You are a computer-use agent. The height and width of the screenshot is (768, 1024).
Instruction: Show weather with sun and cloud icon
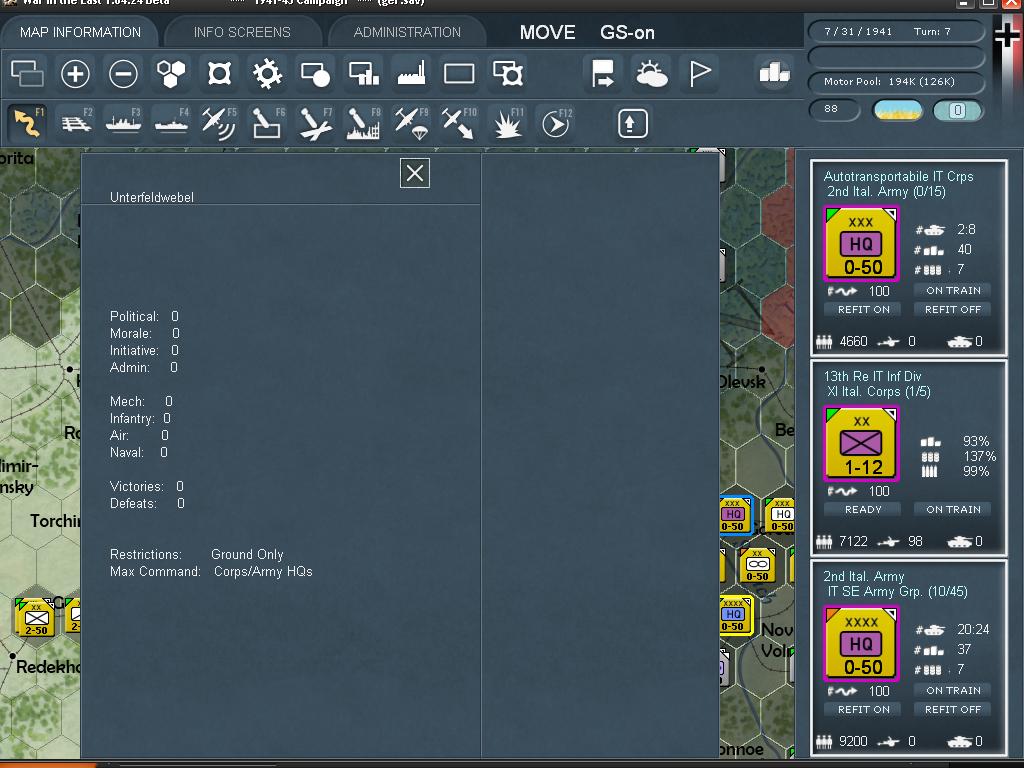point(651,73)
